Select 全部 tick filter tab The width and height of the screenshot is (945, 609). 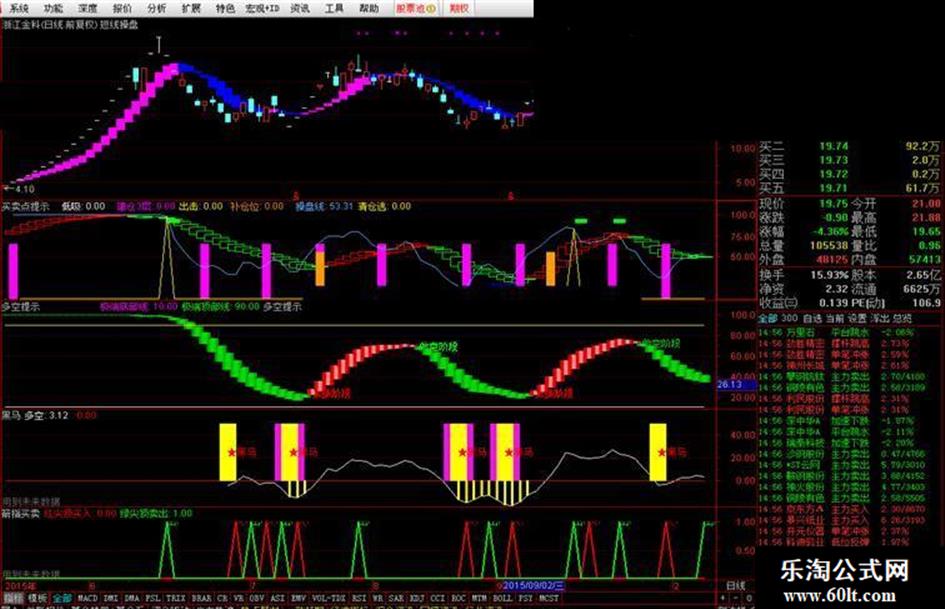pos(768,318)
